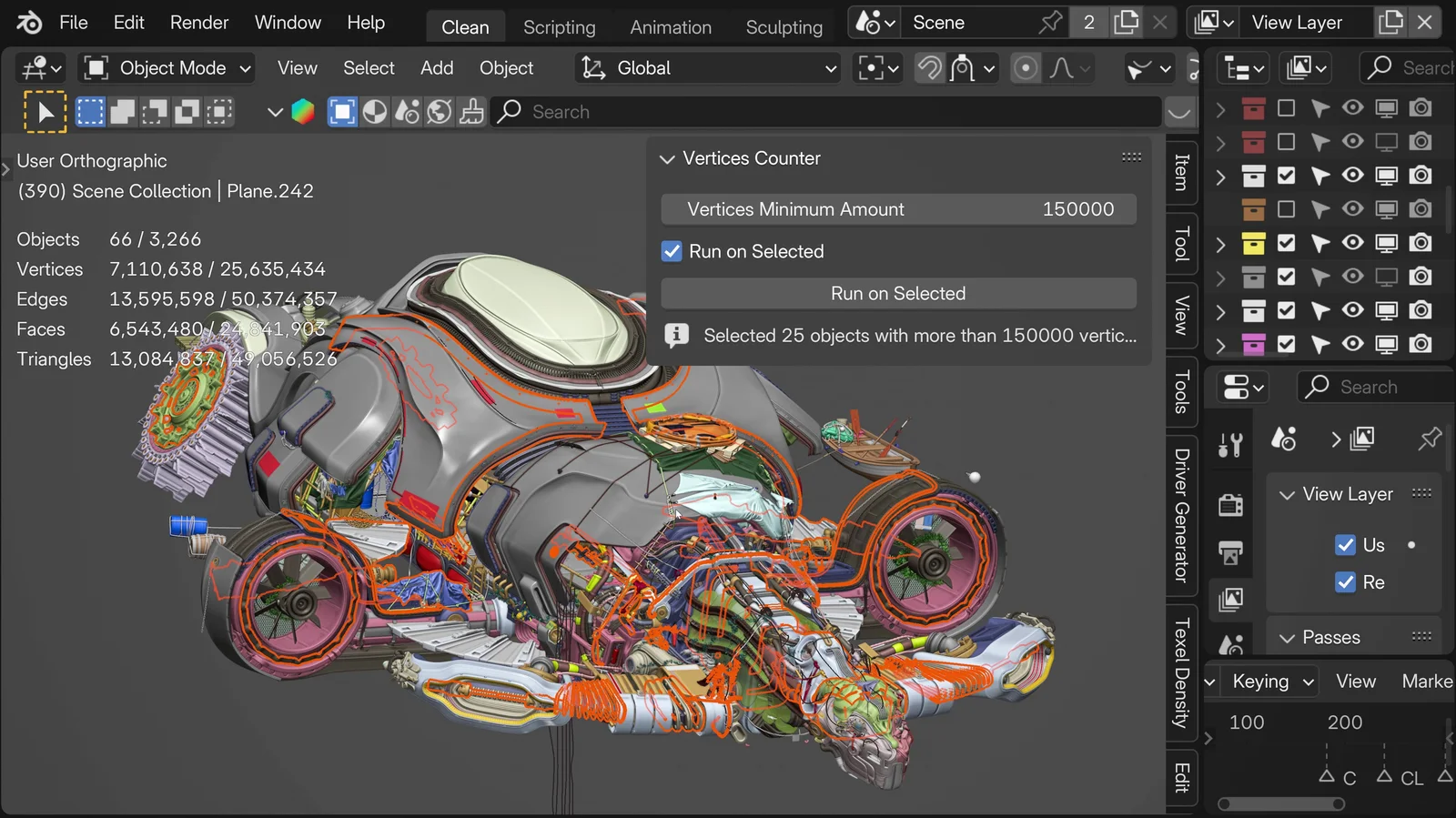Toggle the snapping magnet icon
Screen dimensions: 1456x818
click(929, 68)
